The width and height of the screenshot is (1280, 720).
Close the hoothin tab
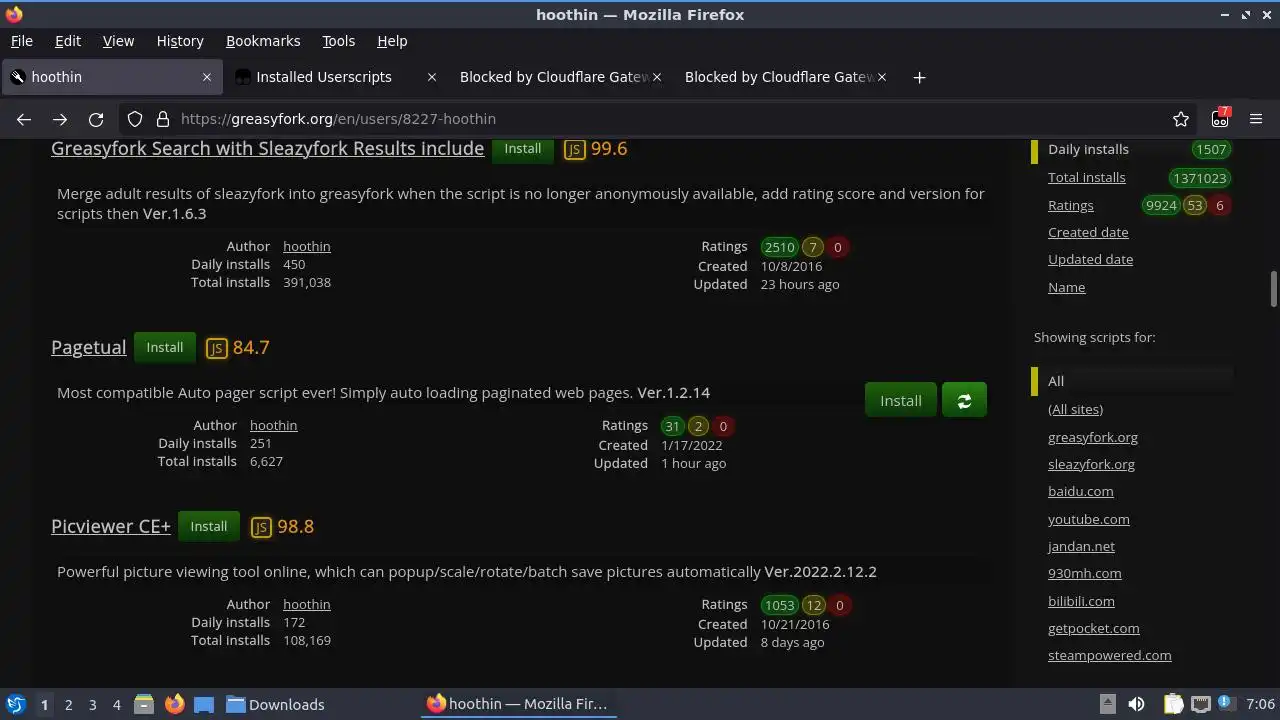207,77
